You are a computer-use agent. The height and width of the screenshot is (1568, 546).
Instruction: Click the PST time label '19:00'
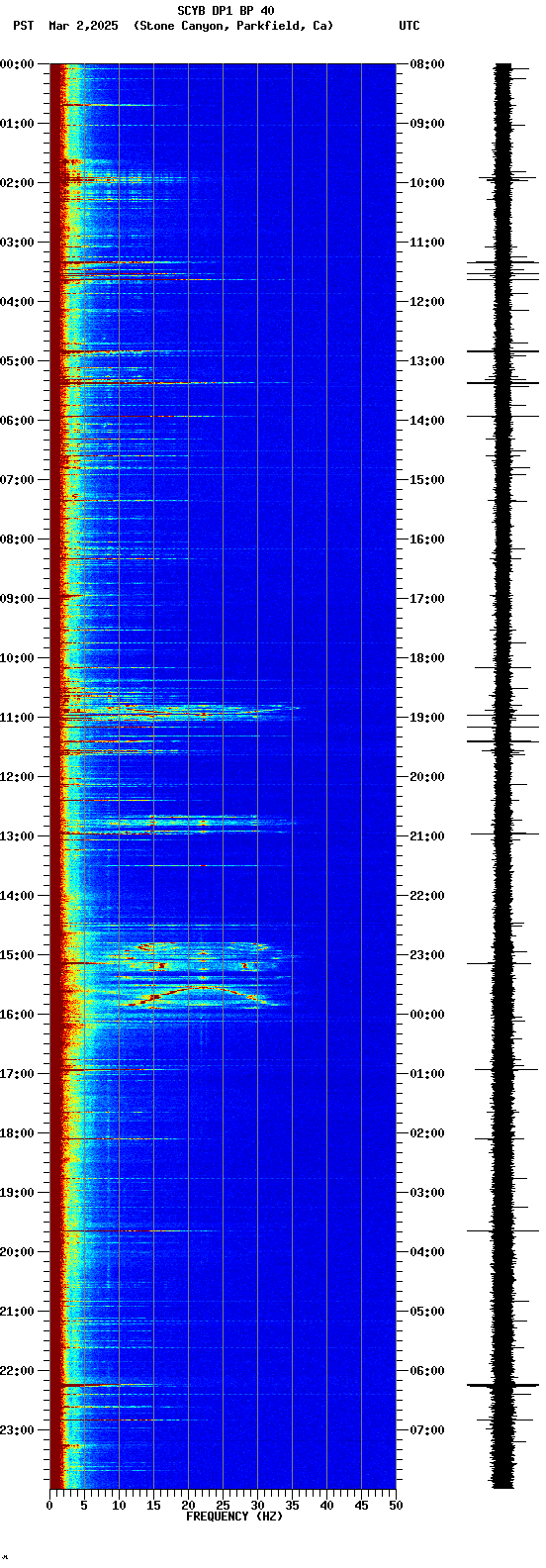click(x=17, y=1193)
